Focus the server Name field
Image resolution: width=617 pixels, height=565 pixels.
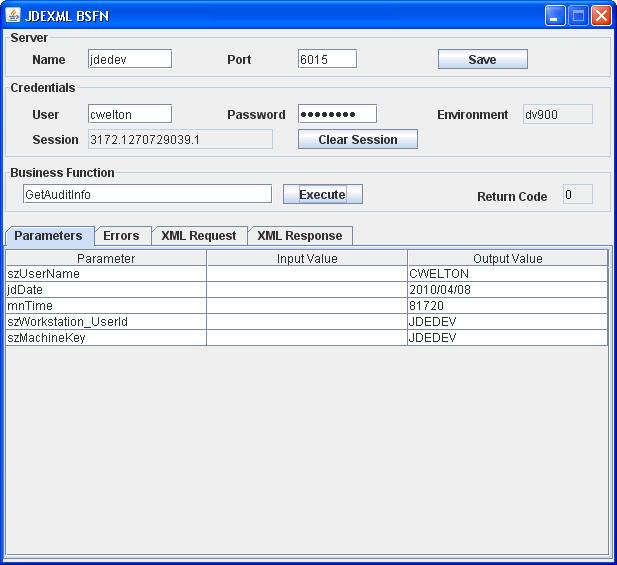(130, 60)
